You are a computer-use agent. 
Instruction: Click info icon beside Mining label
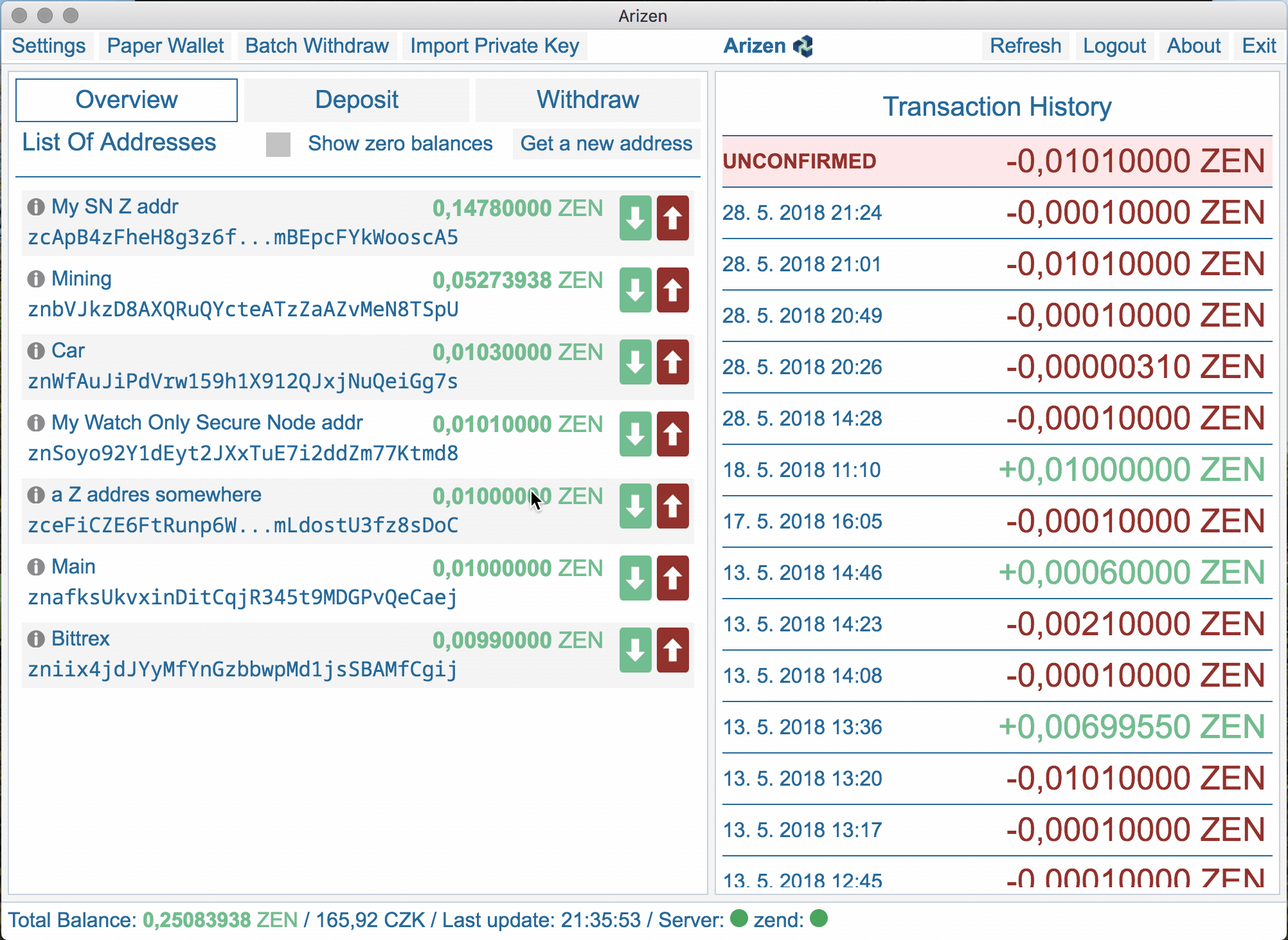tap(36, 279)
